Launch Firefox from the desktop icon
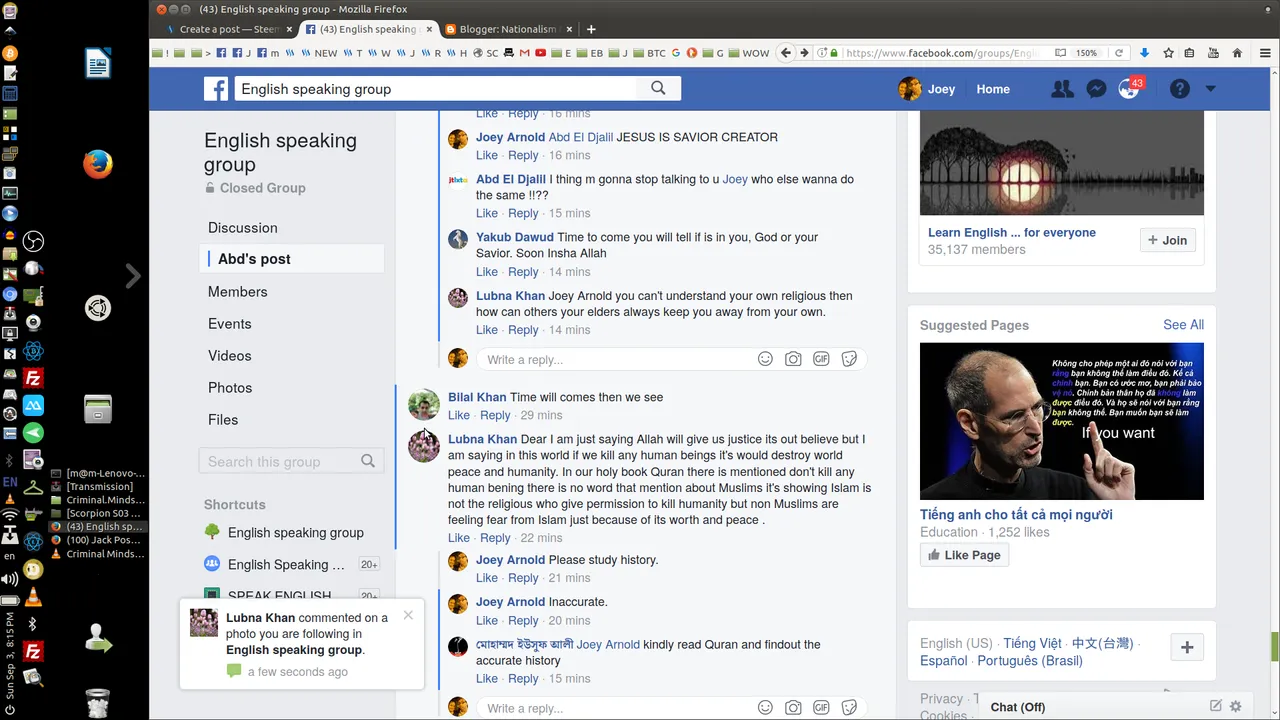1280x720 pixels. coord(97,164)
